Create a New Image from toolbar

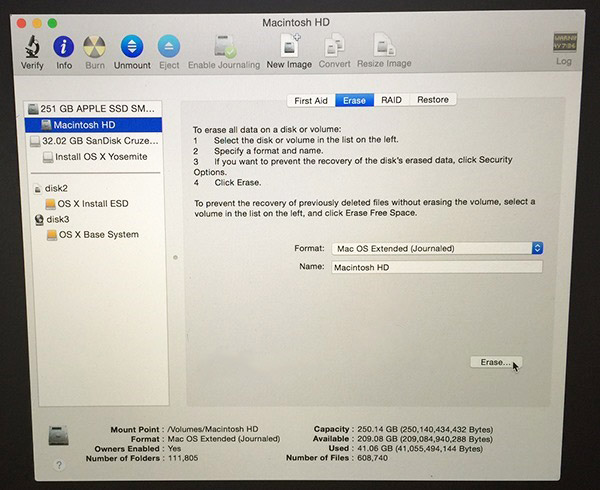point(289,46)
